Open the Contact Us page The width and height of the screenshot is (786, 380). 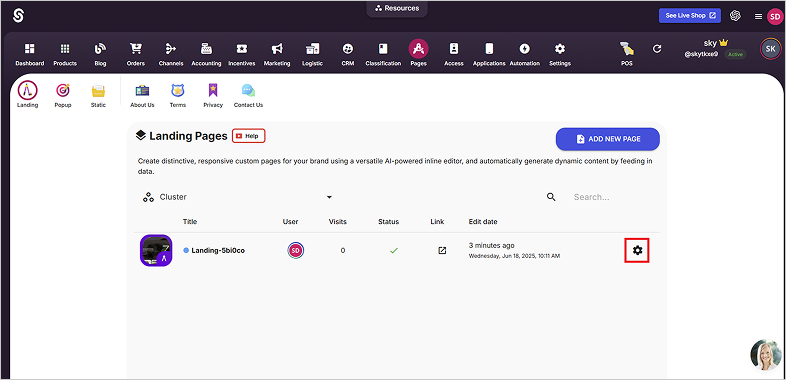[x=248, y=95]
